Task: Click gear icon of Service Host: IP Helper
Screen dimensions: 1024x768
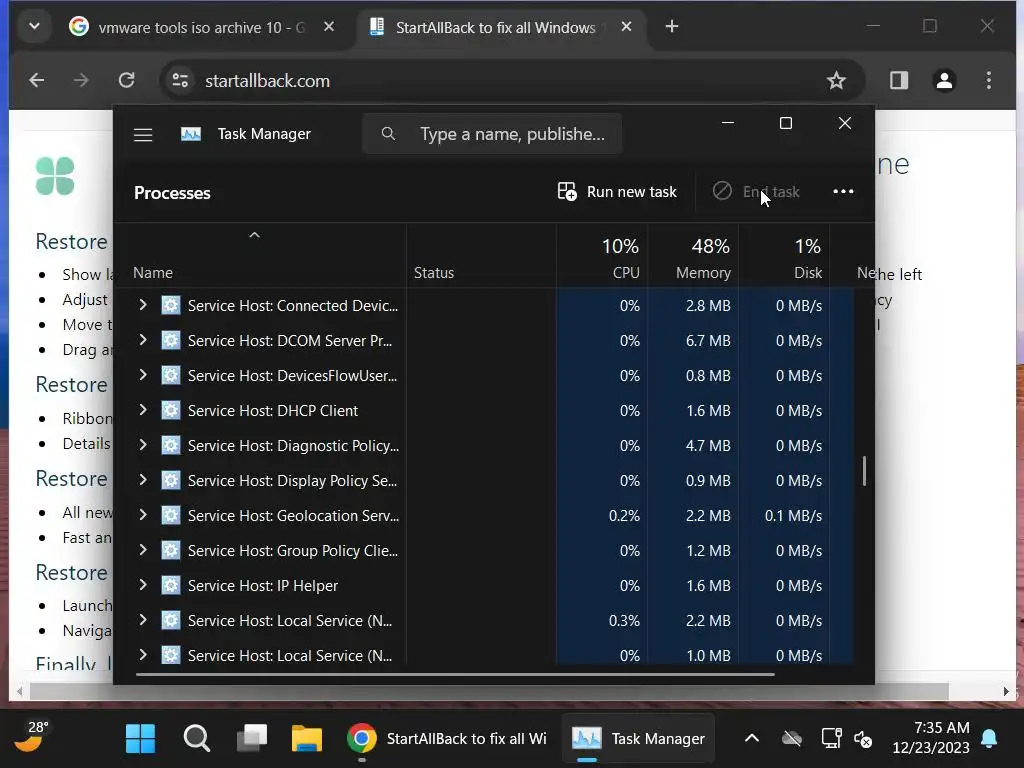Action: tap(170, 585)
